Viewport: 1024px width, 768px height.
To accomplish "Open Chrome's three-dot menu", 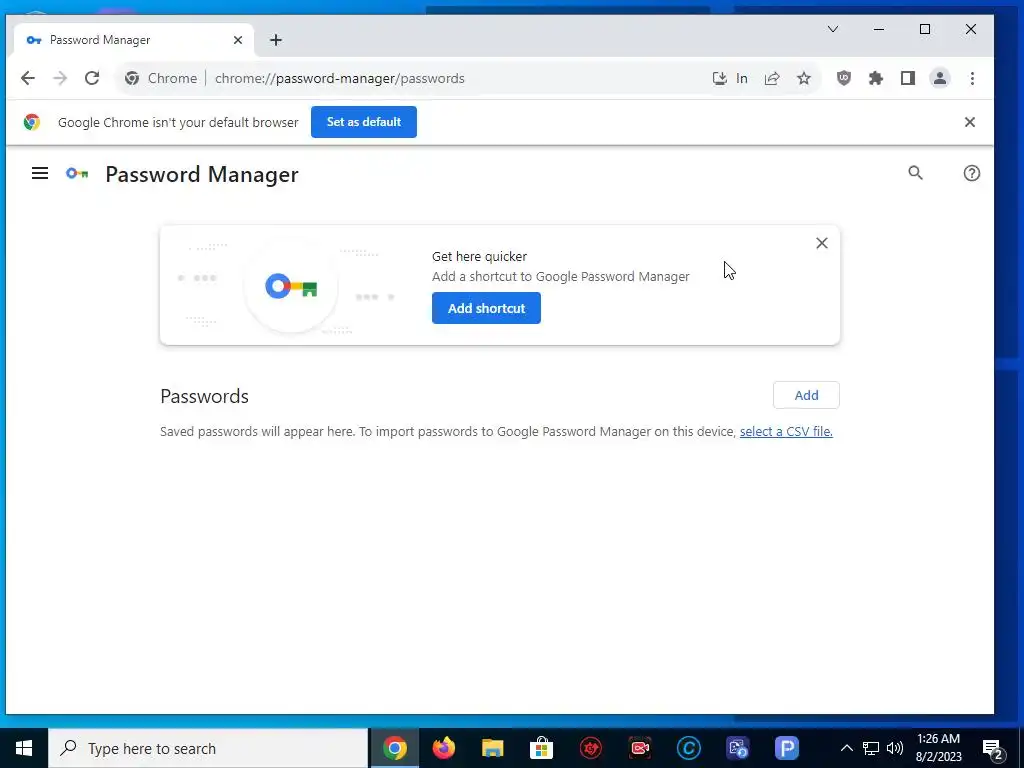I will (972, 78).
